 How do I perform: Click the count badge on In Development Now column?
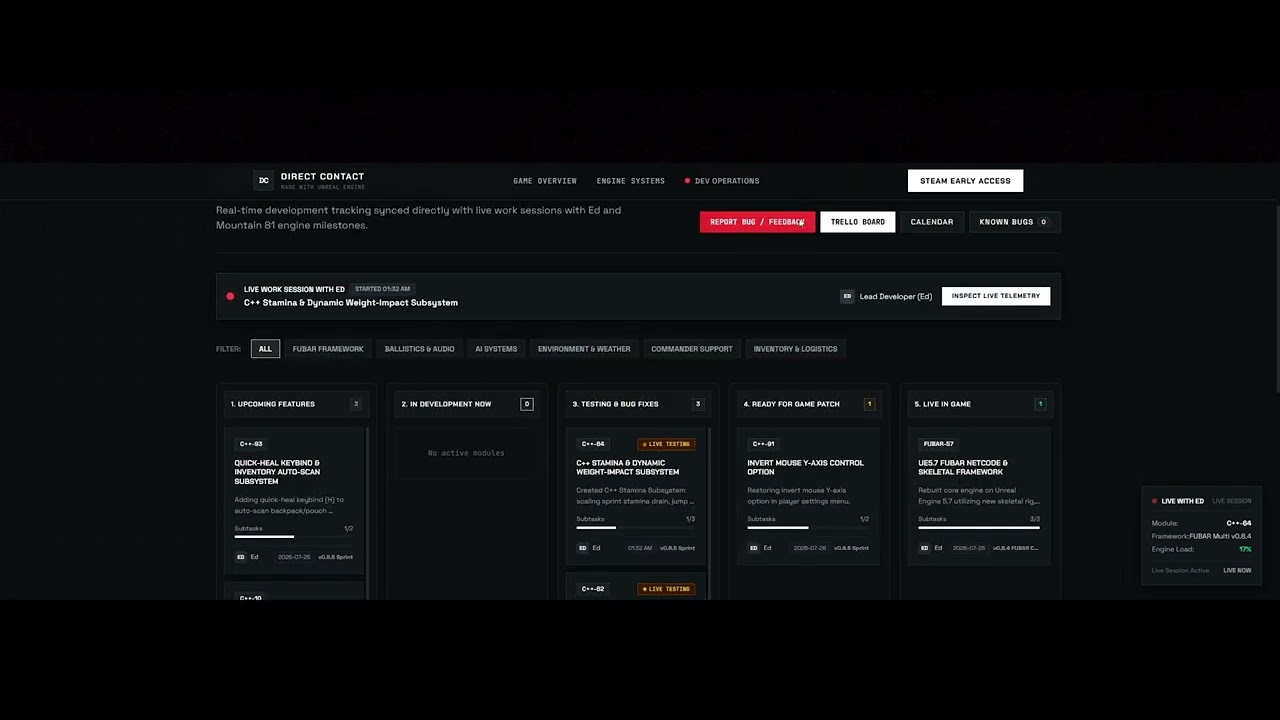527,404
